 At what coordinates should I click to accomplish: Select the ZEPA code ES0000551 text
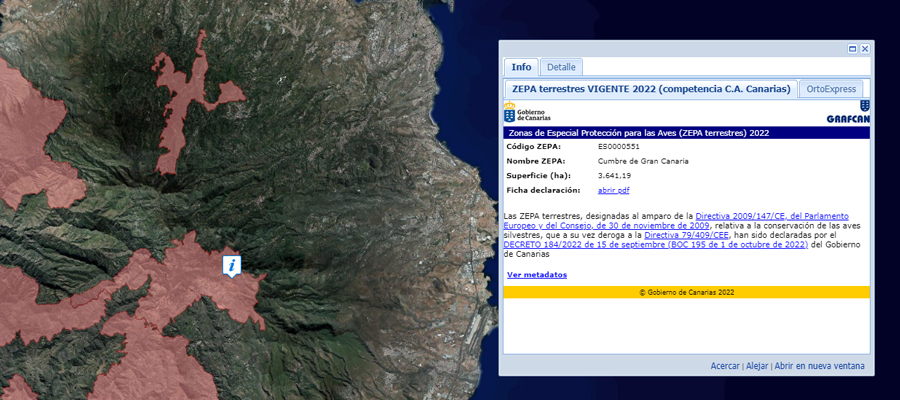pyautogui.click(x=618, y=147)
